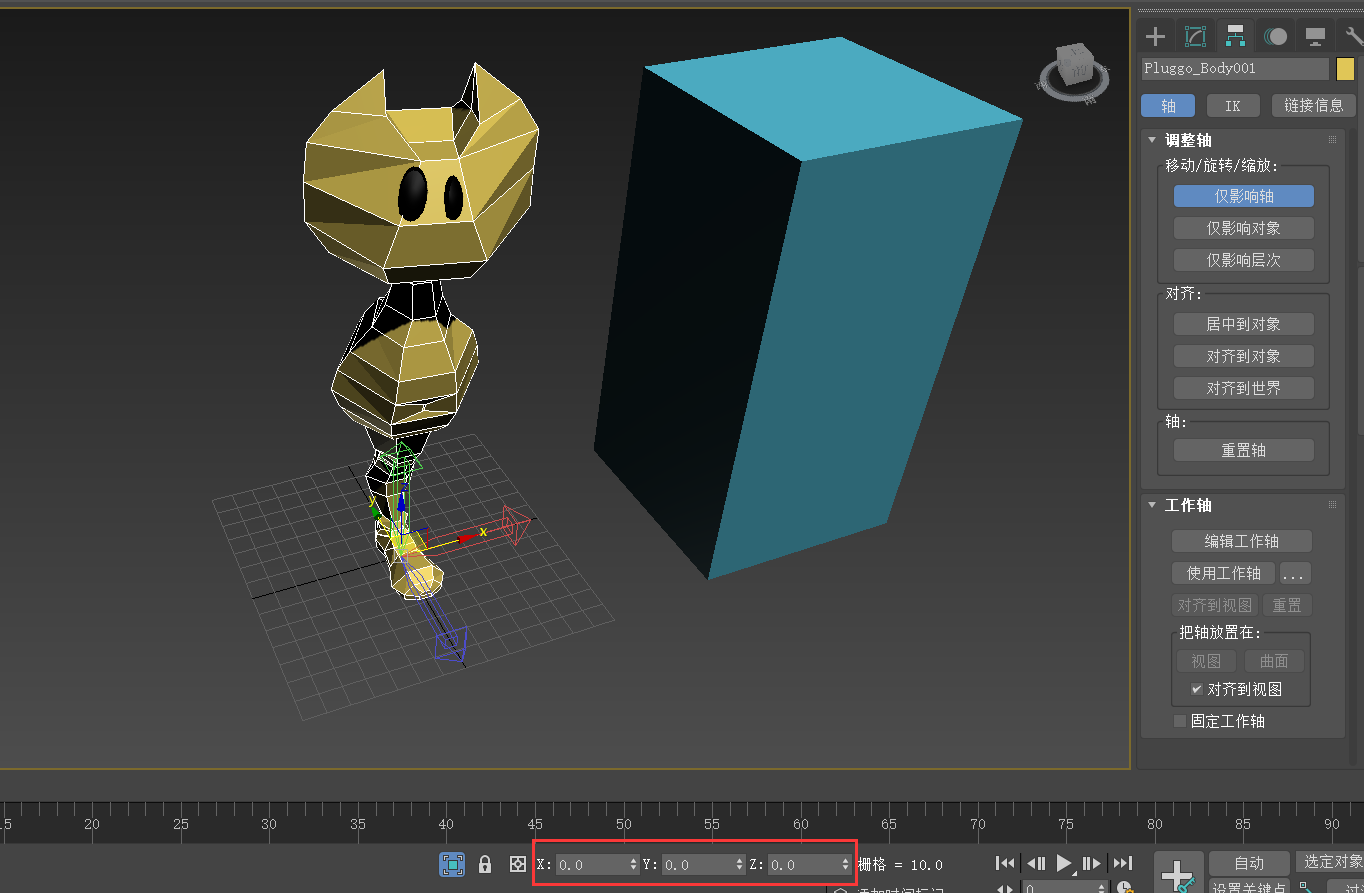Open the 链接信息 tab
Viewport: 1364px width, 893px height.
pyautogui.click(x=1313, y=105)
